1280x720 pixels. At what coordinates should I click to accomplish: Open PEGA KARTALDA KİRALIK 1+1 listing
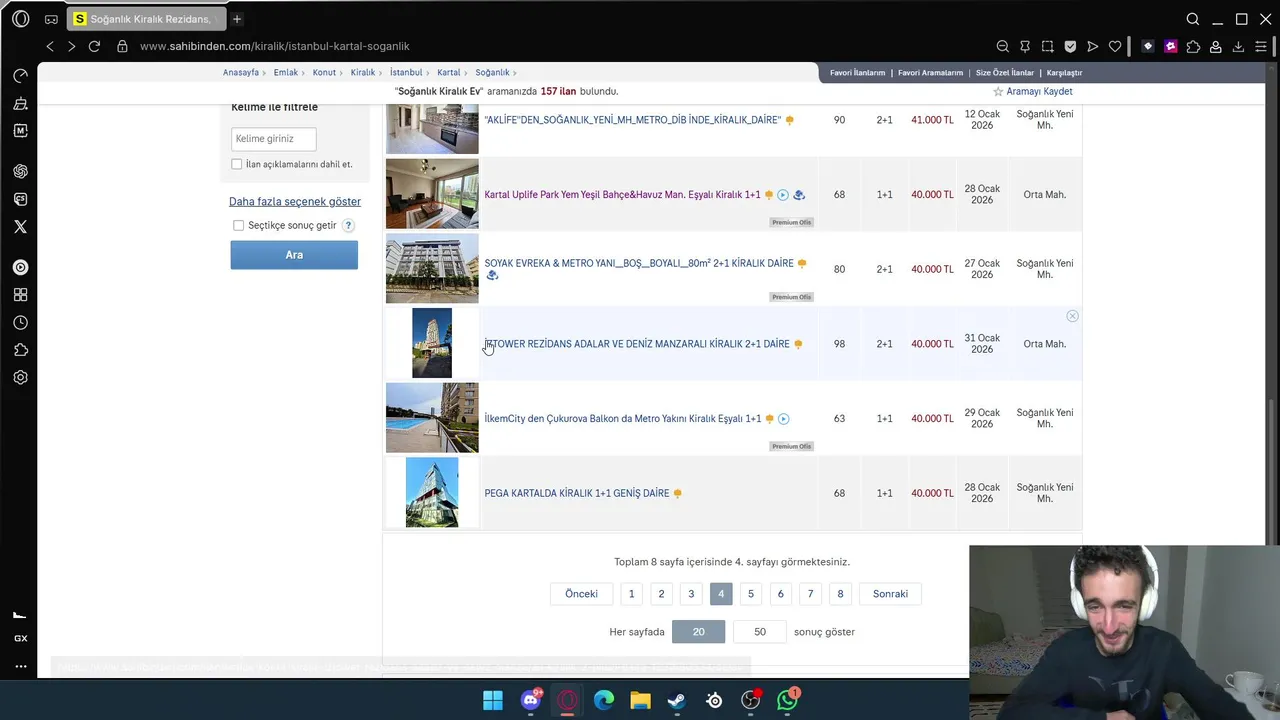577,493
